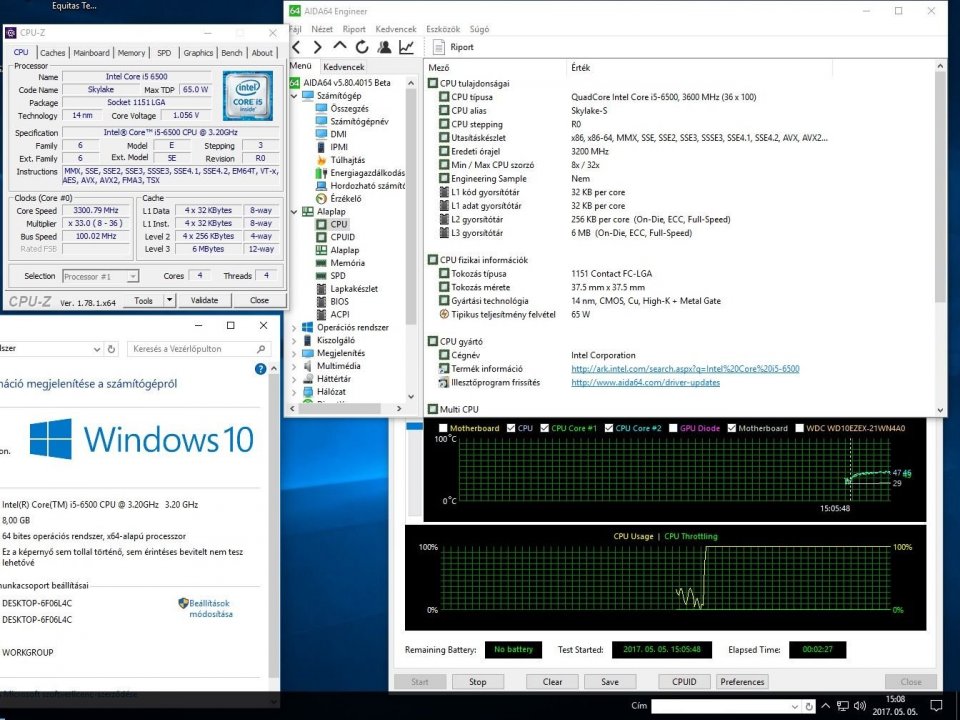The height and width of the screenshot is (720, 960).
Task: Open the AIDA64 graph chart toolbar icon
Action: pos(407,47)
